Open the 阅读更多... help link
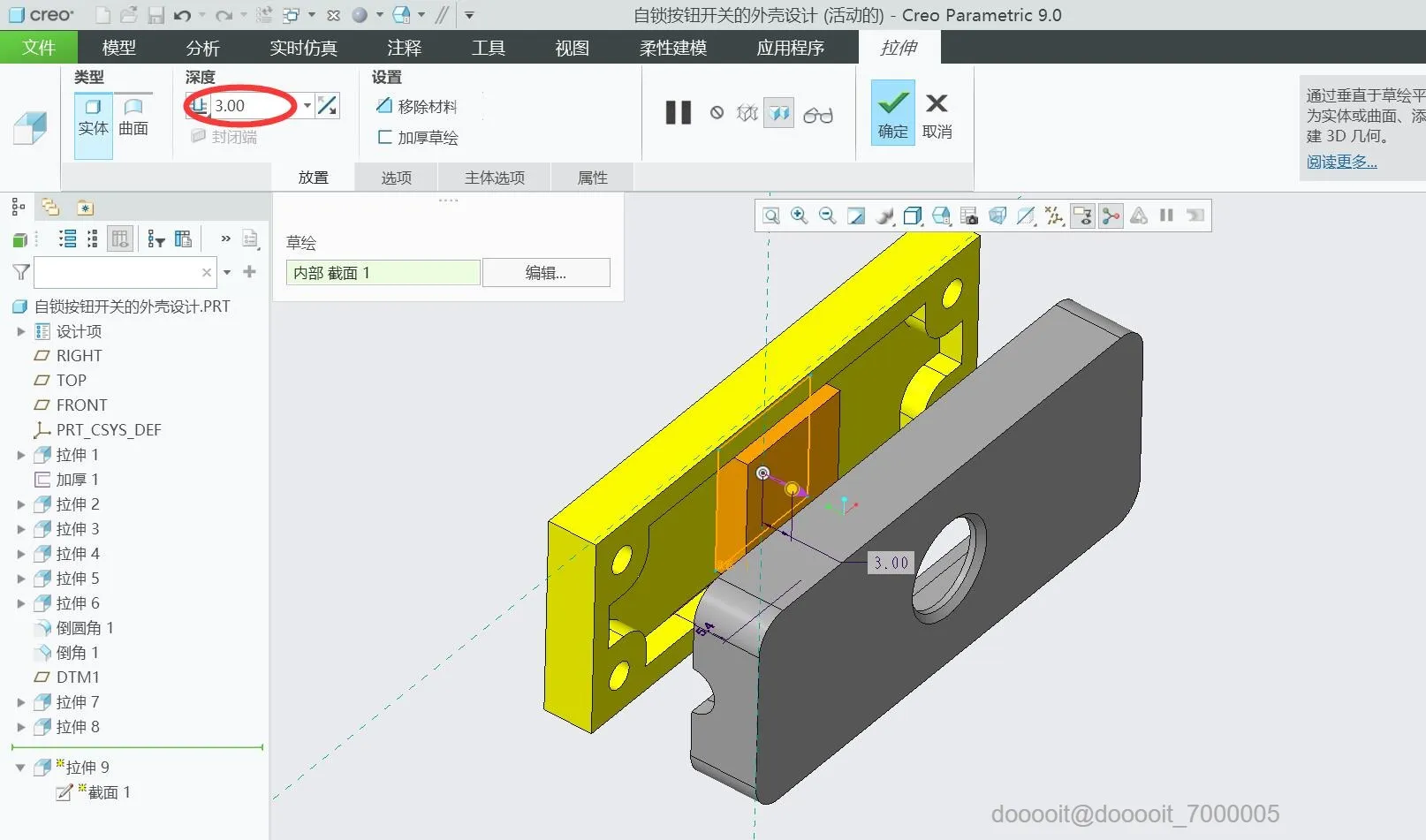Image resolution: width=1426 pixels, height=840 pixels. pos(1341,162)
